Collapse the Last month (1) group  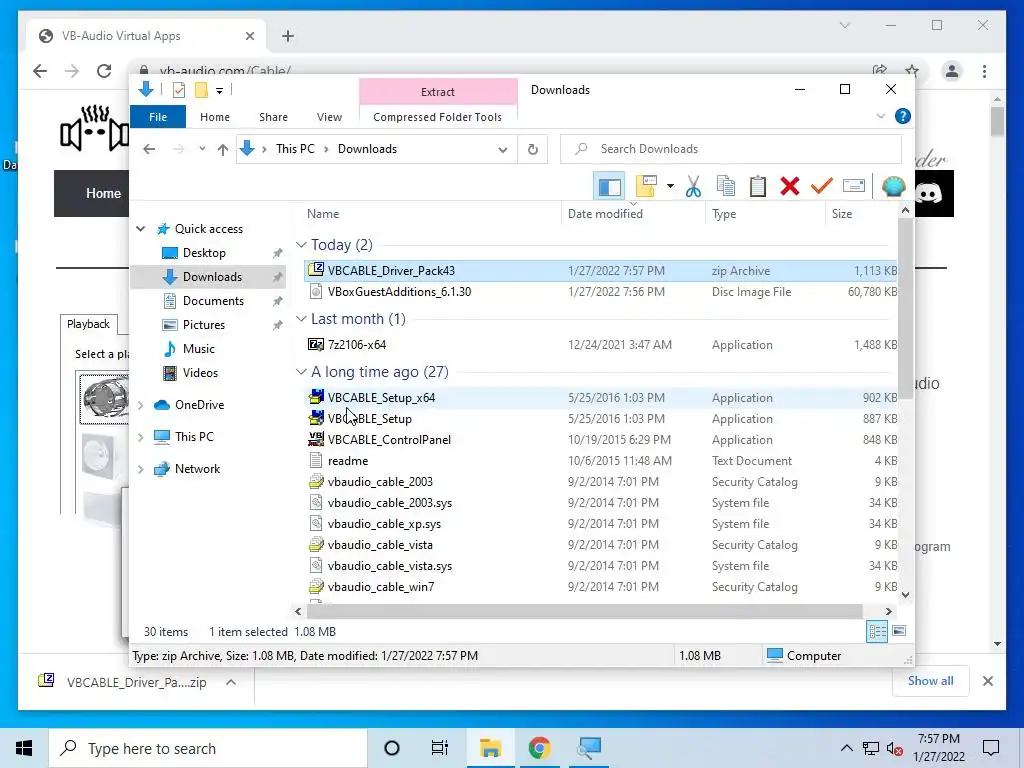pos(301,319)
